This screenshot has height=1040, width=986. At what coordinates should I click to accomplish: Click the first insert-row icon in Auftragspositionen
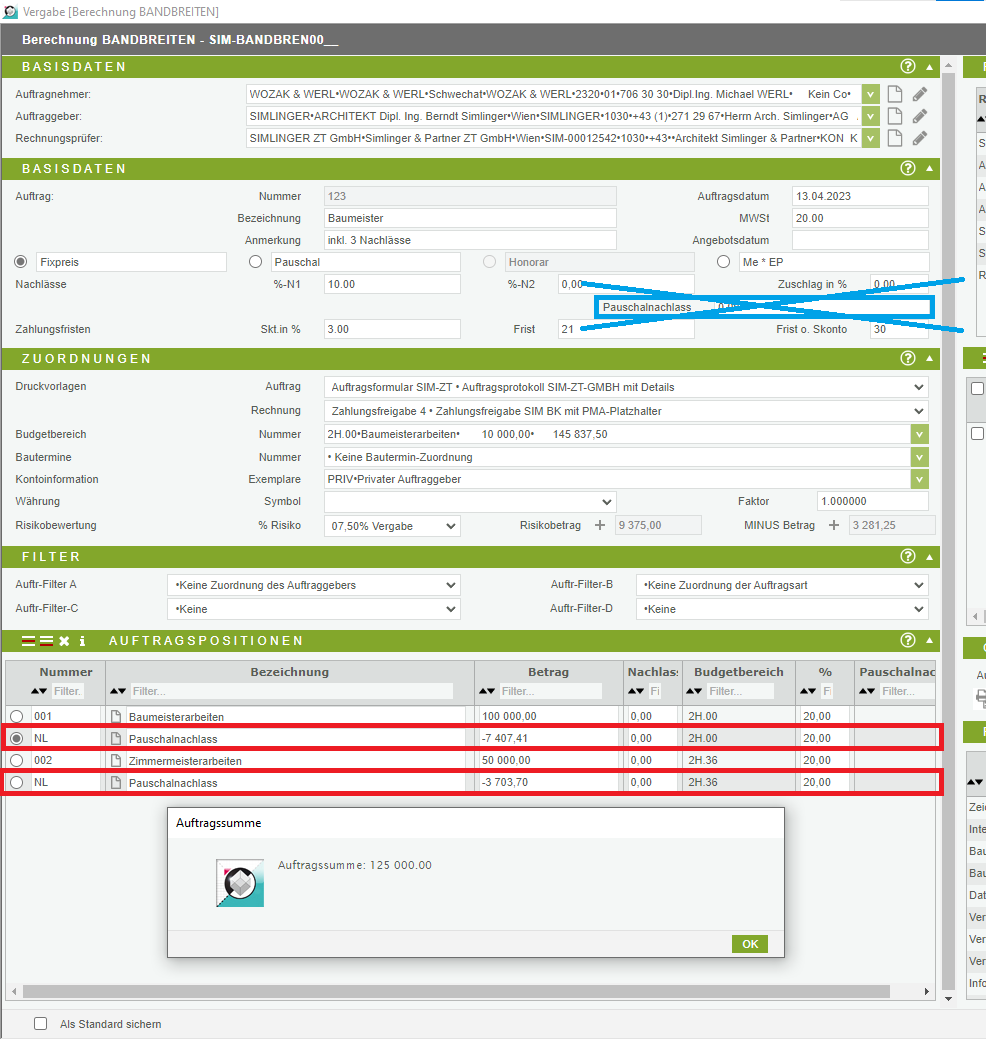point(29,641)
